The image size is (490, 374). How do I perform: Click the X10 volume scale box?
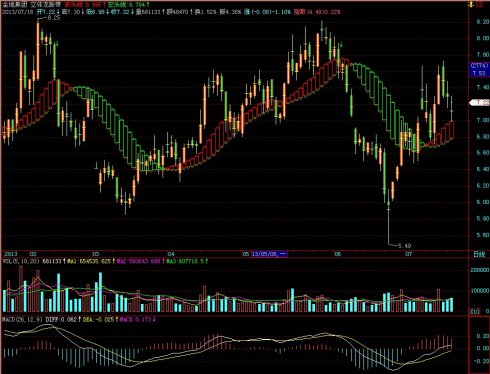click(475, 312)
